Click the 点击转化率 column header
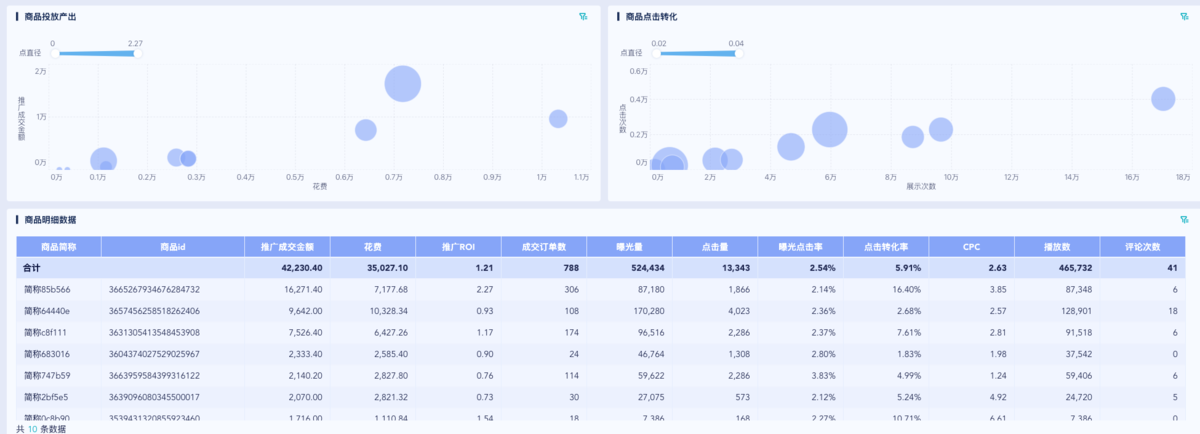 click(x=886, y=246)
